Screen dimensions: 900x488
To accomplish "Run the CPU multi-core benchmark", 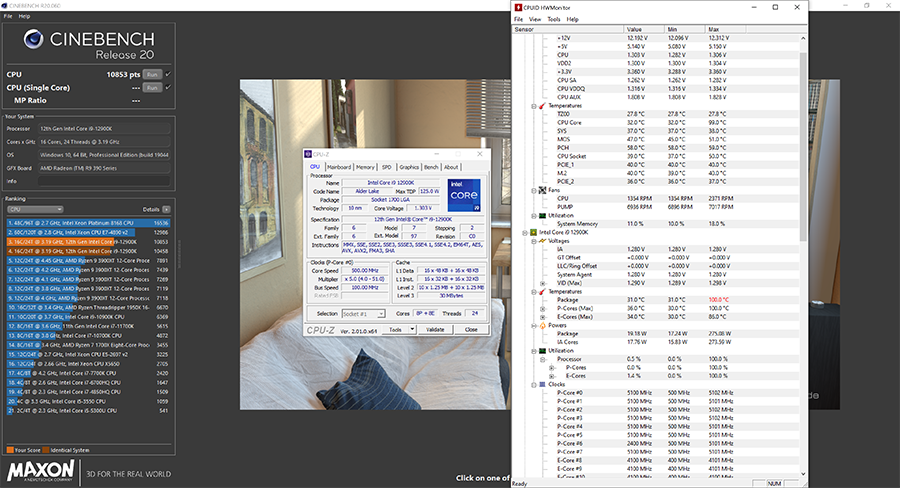I will [x=152, y=75].
